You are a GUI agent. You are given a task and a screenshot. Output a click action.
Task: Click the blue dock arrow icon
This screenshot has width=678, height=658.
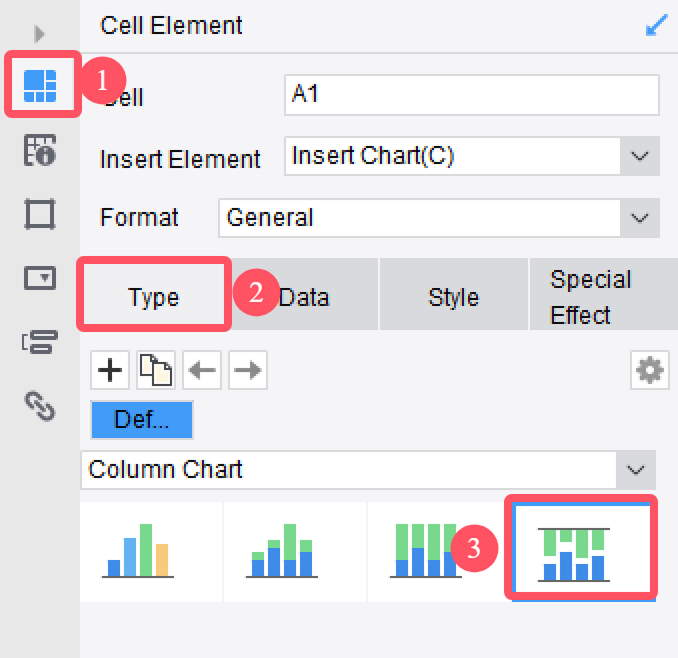click(656, 25)
